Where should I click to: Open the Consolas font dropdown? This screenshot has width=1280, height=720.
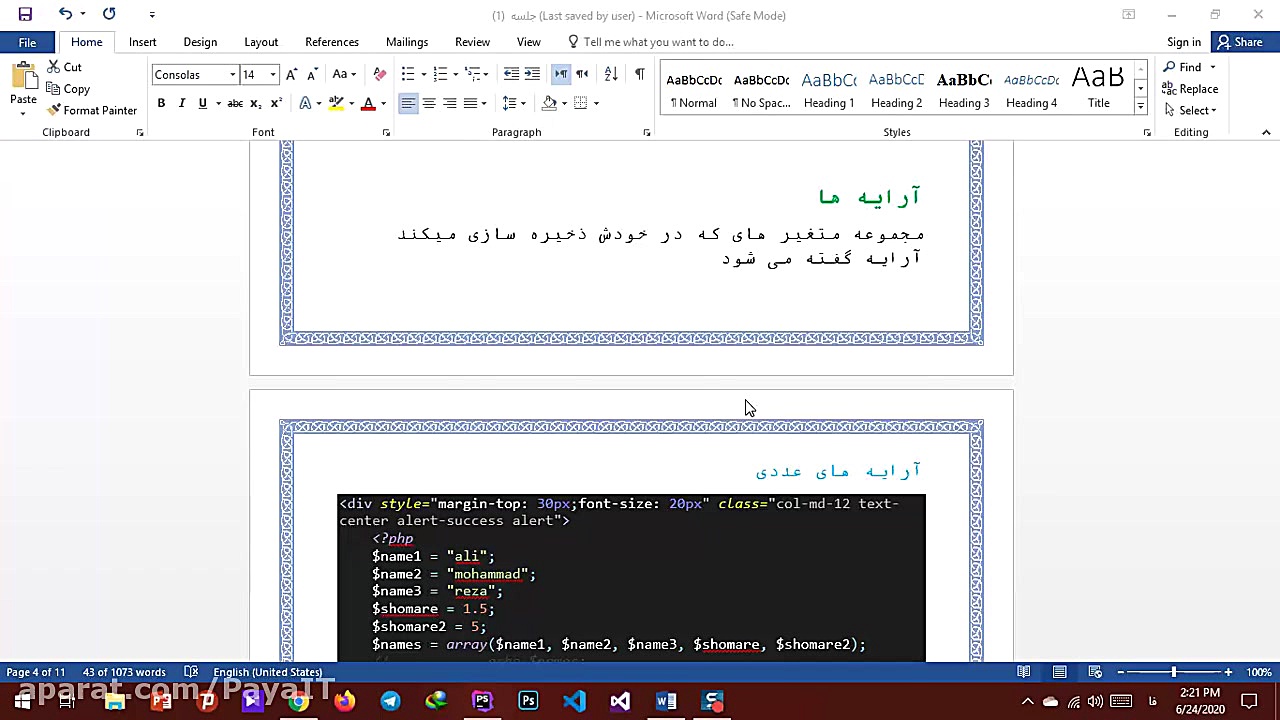[x=232, y=74]
